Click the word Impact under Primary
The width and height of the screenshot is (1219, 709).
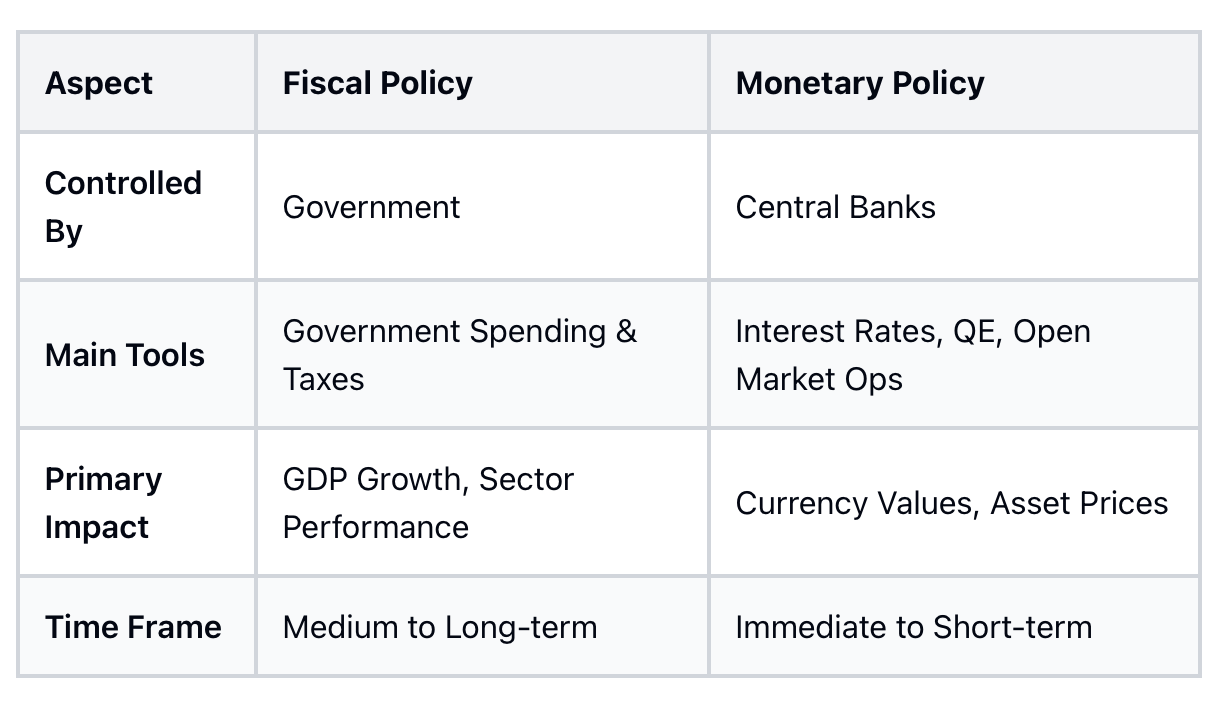pyautogui.click(x=97, y=528)
